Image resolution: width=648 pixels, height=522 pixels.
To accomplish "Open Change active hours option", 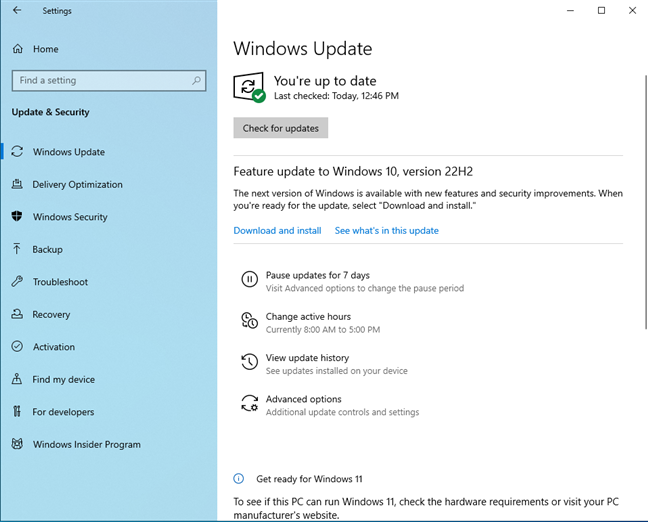I will (308, 316).
